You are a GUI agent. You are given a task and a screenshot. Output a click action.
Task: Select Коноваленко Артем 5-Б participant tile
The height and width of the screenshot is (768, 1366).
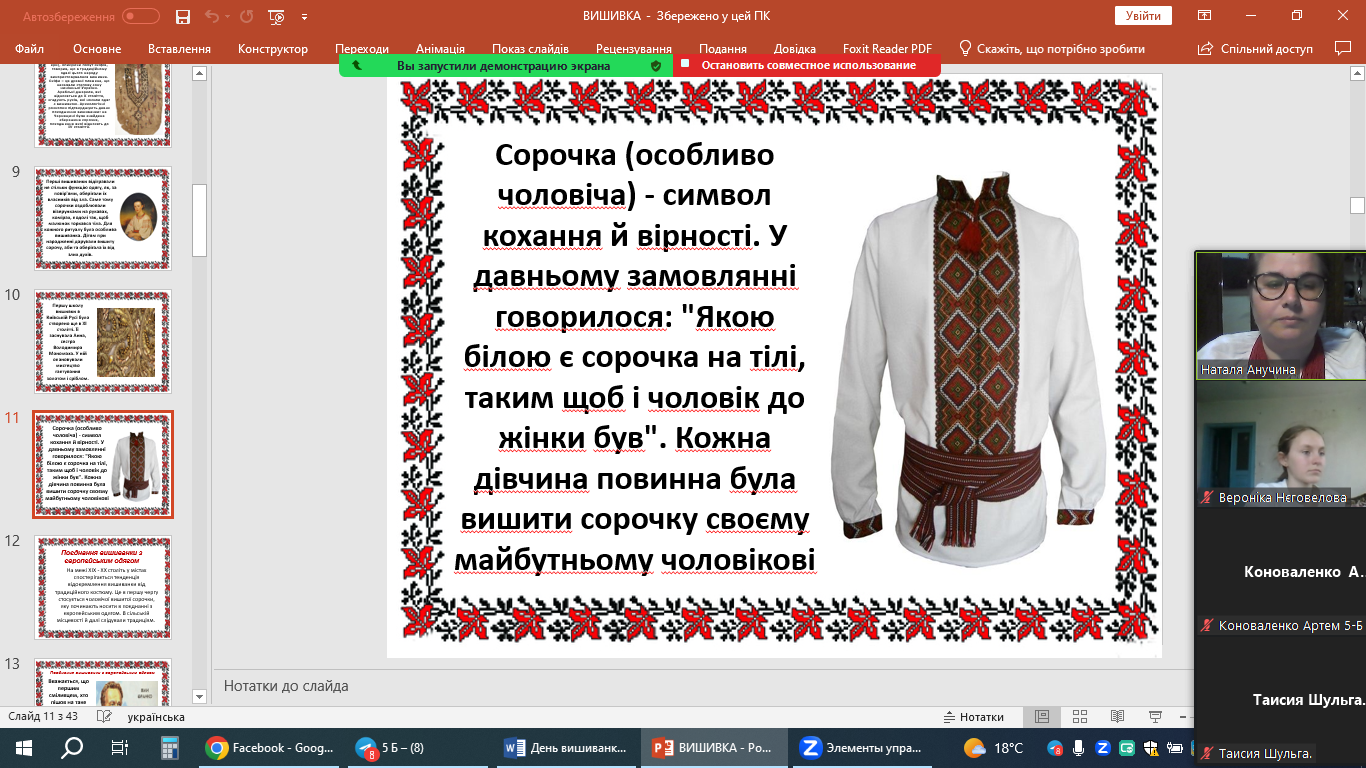tap(1280, 572)
